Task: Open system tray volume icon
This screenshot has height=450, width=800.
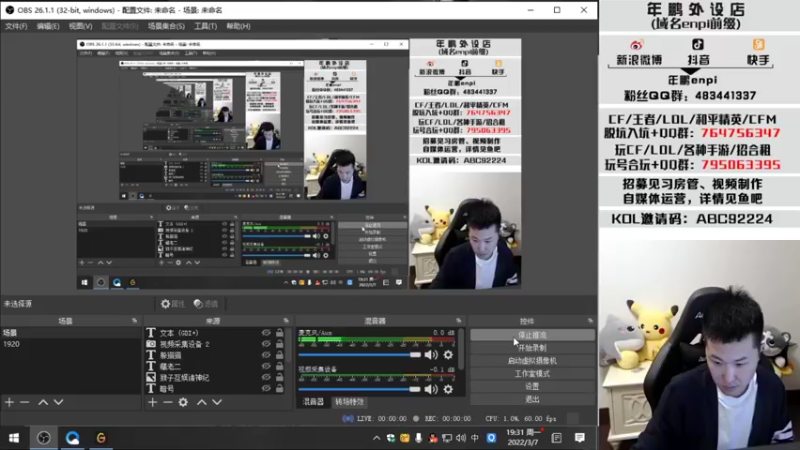Action: (461, 438)
